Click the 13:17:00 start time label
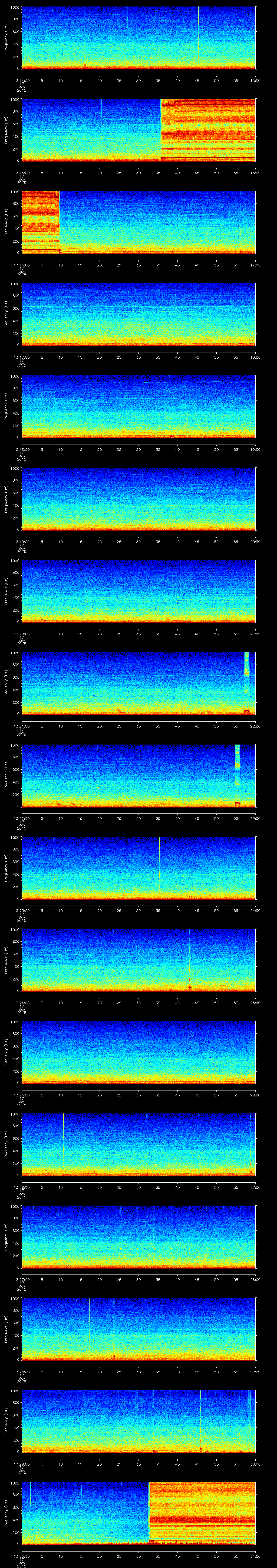This screenshot has height=1568, width=277. [21, 357]
